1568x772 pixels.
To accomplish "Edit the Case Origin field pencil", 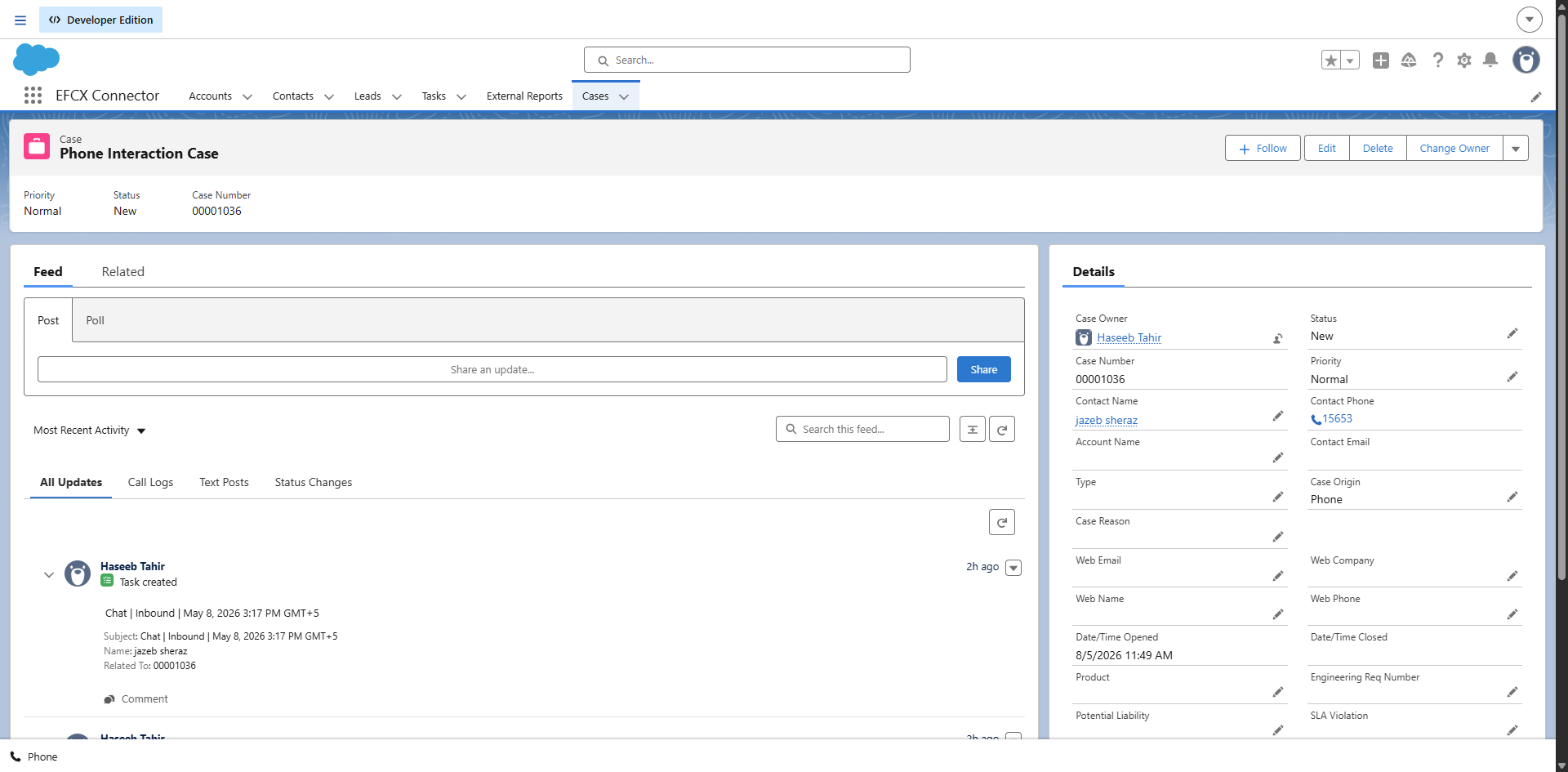I will (1512, 497).
